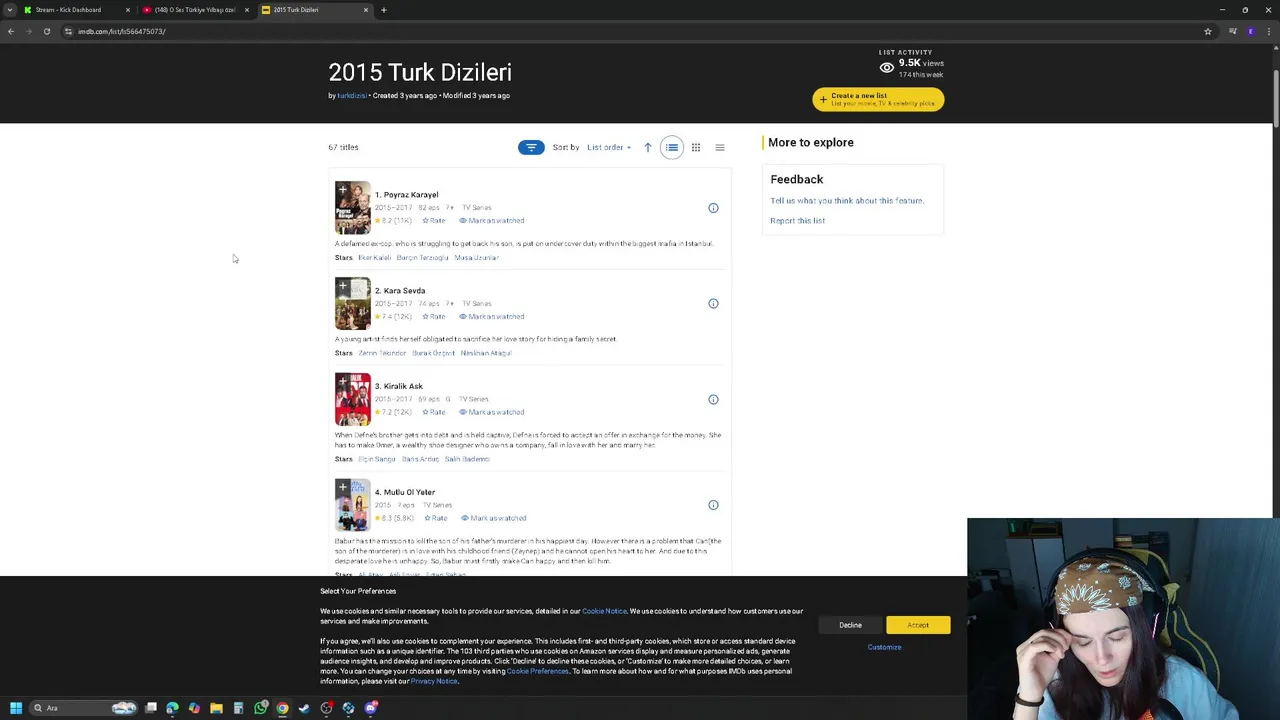
Task: Expand the List order sort dropdown
Action: [x=608, y=147]
